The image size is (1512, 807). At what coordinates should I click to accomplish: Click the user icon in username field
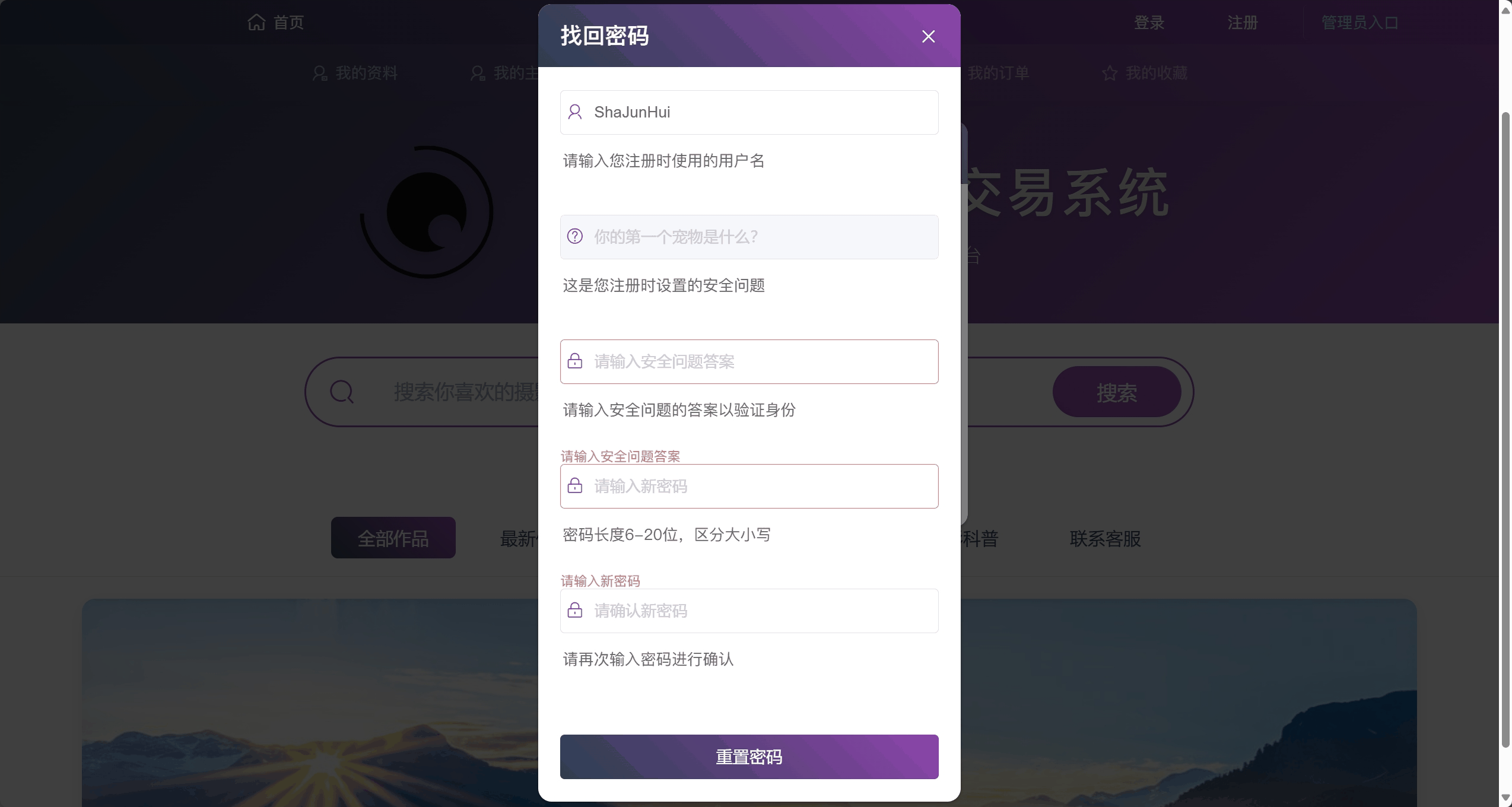[x=574, y=112]
